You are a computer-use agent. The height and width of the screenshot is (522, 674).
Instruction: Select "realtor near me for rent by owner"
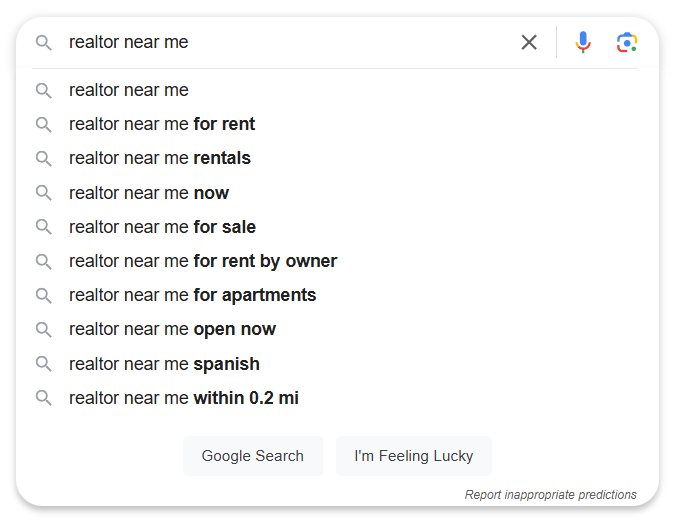pos(337,261)
